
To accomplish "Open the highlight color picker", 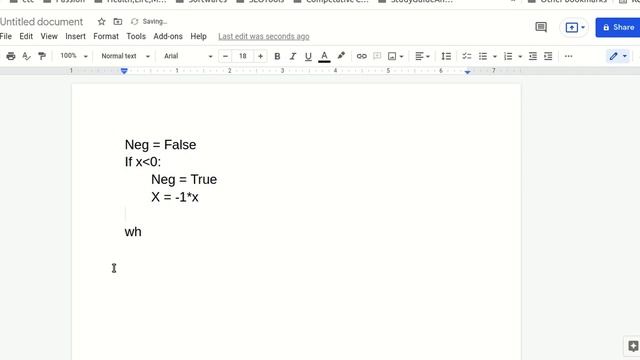I will pyautogui.click(x=341, y=56).
